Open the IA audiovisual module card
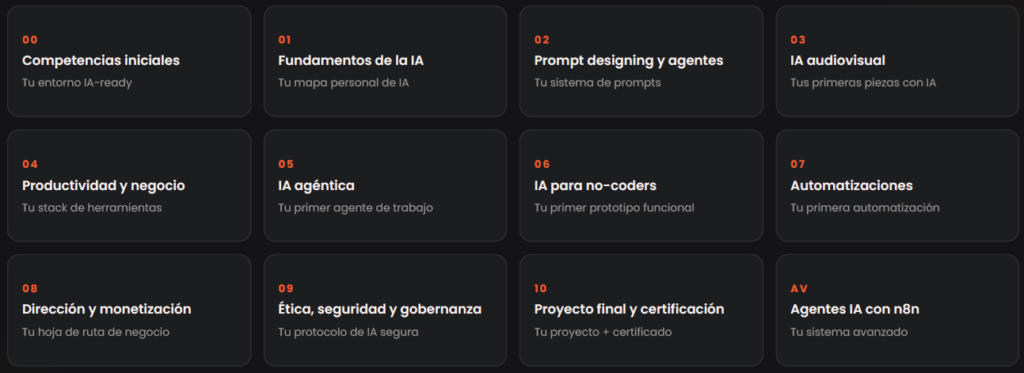 pos(897,61)
